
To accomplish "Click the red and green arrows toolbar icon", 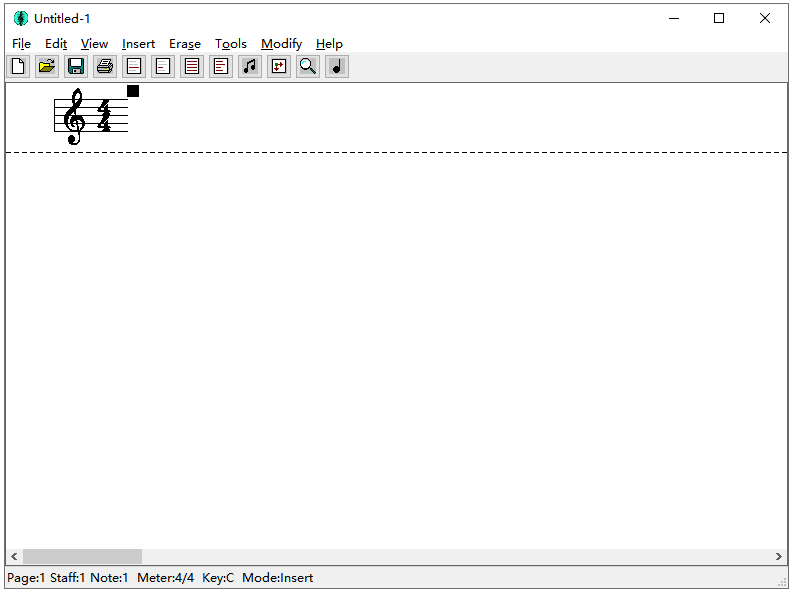I will [x=279, y=67].
